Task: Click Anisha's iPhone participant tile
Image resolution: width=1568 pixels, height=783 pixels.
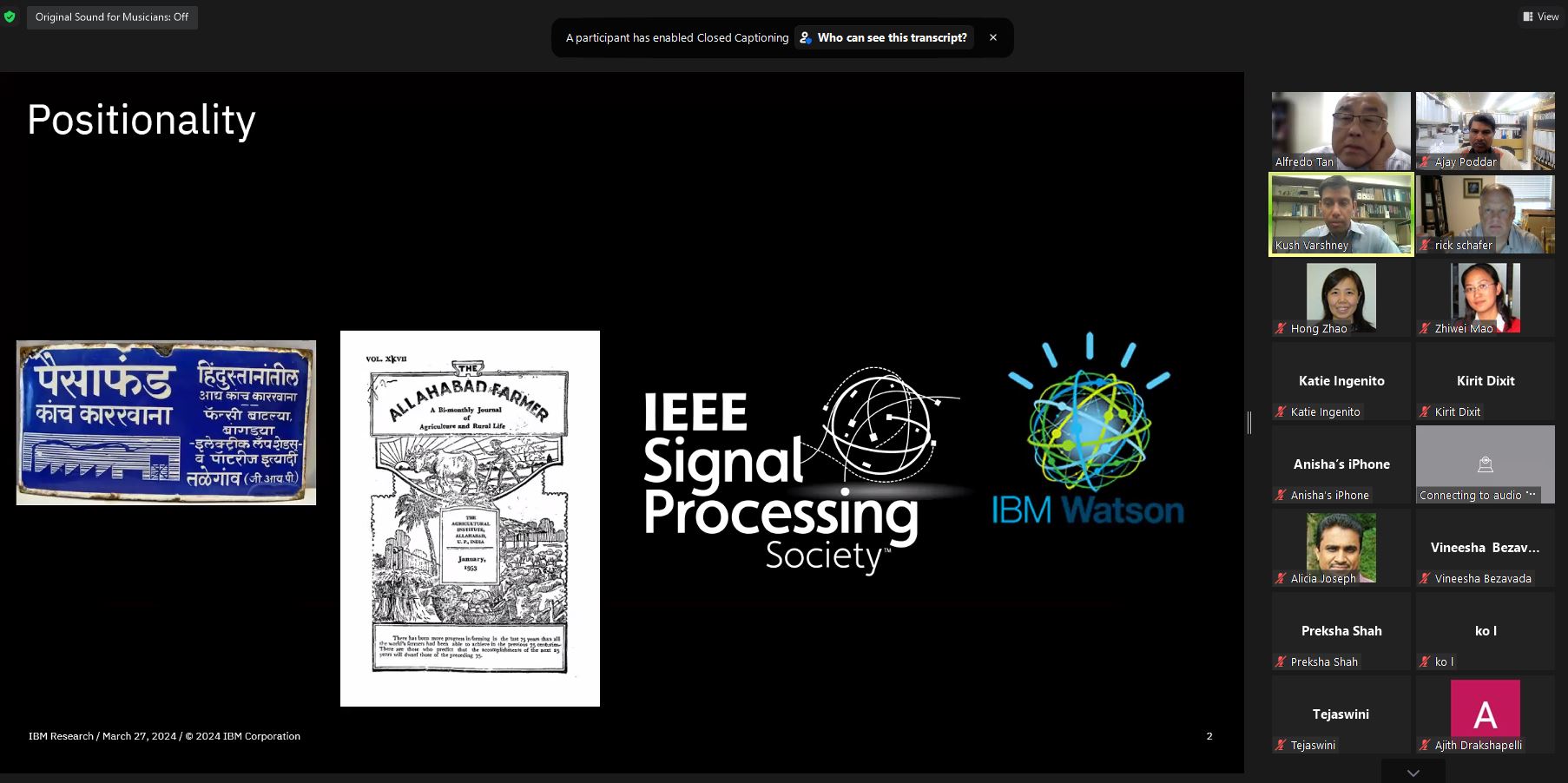Action: point(1341,464)
